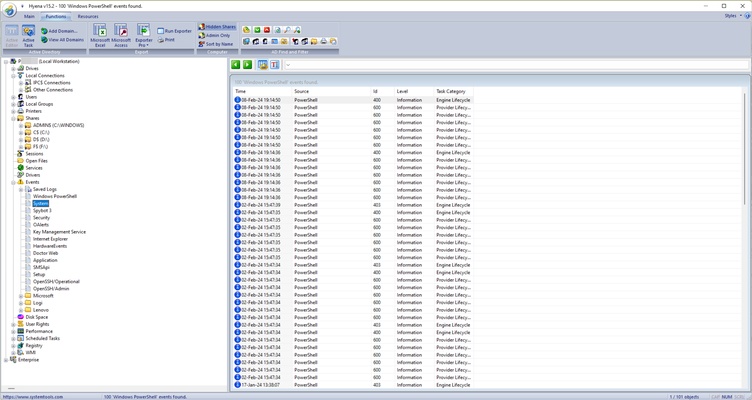Screen dimensions: 752x400
Task: Sort events by the Source column
Action: coord(330,91)
